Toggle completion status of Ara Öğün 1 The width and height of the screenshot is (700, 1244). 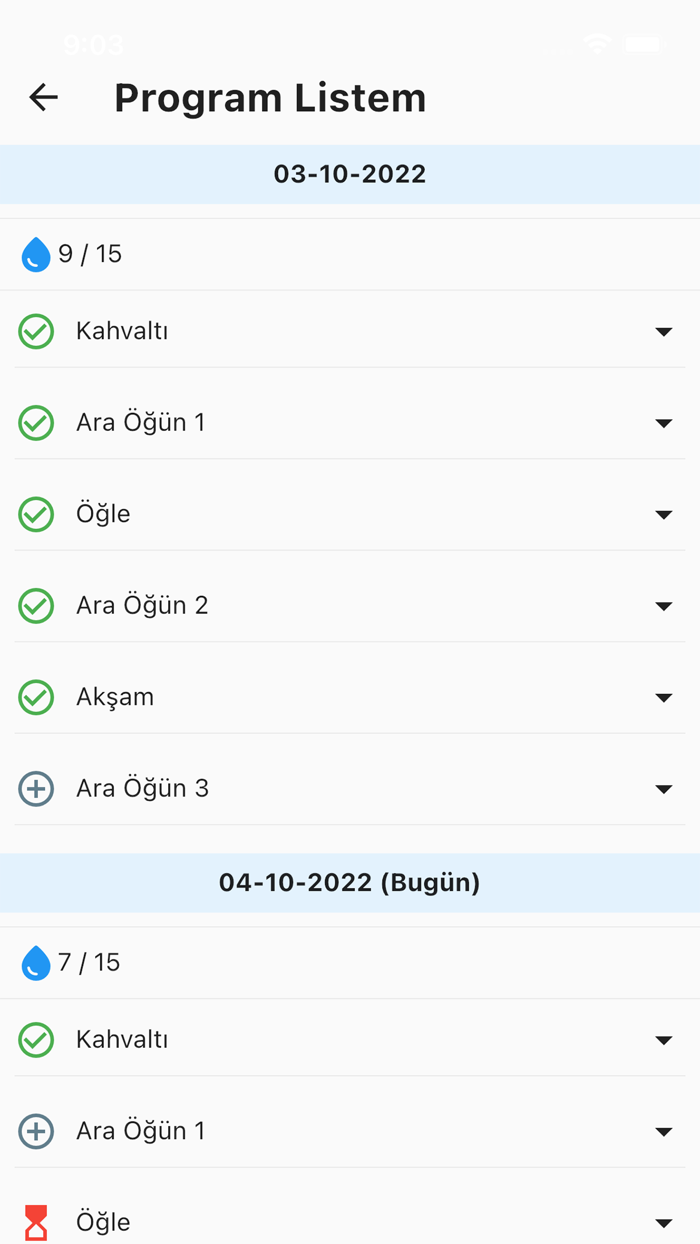pos(35,422)
